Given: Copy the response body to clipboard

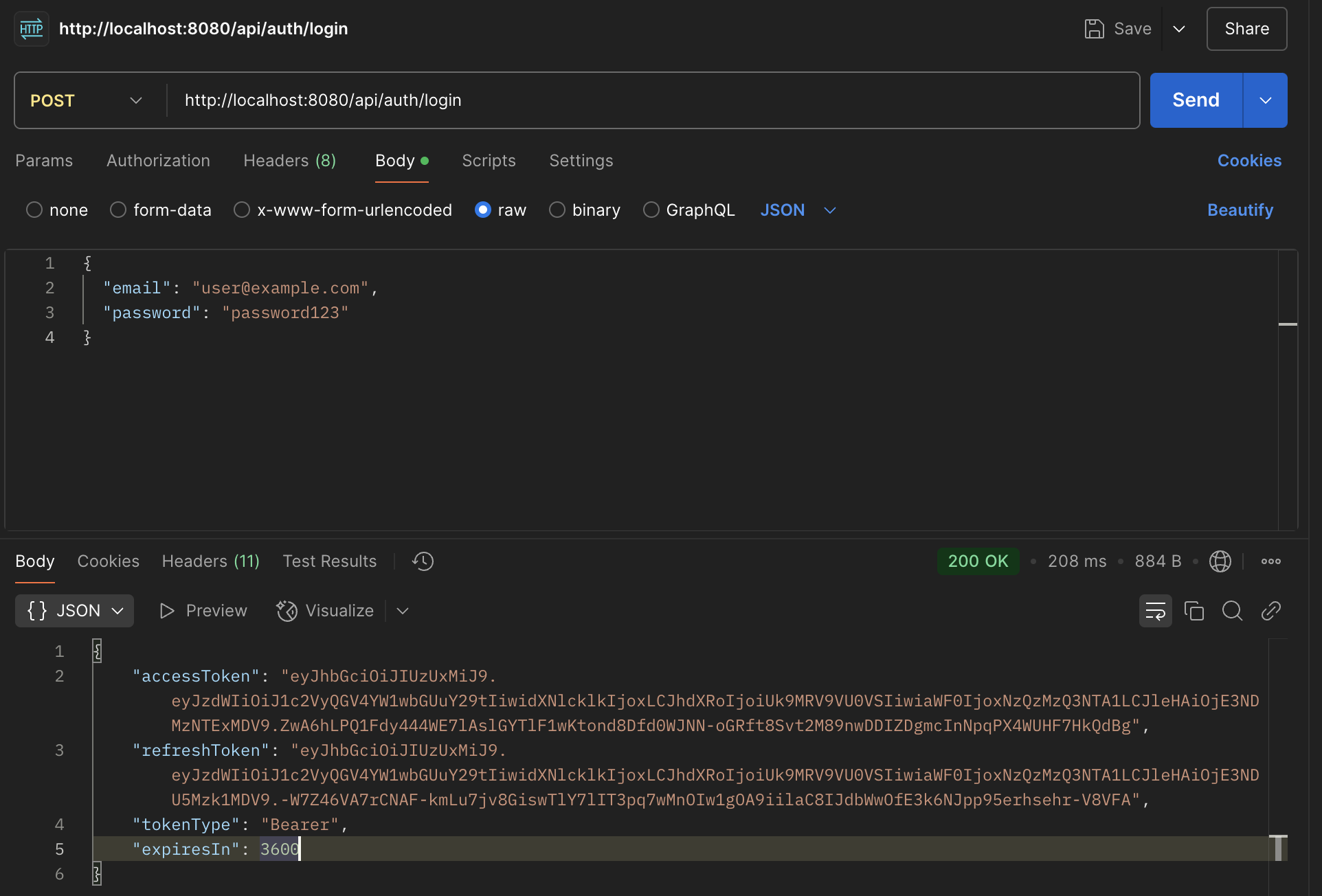Looking at the screenshot, I should click(x=1194, y=611).
